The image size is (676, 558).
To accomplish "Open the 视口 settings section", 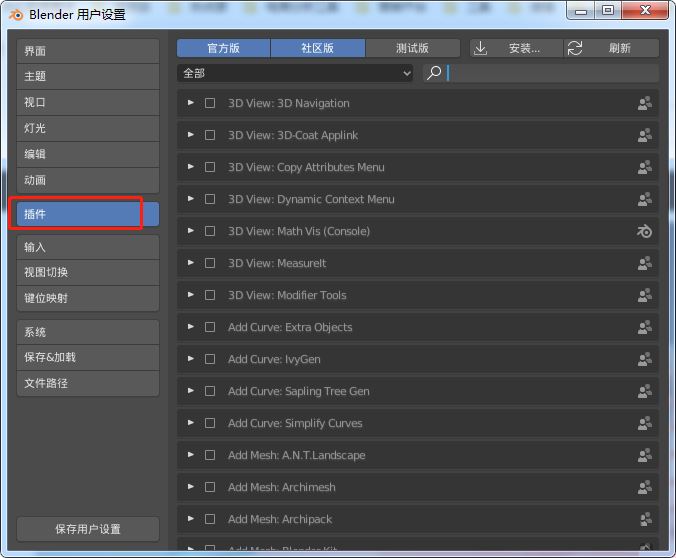I will [88, 103].
